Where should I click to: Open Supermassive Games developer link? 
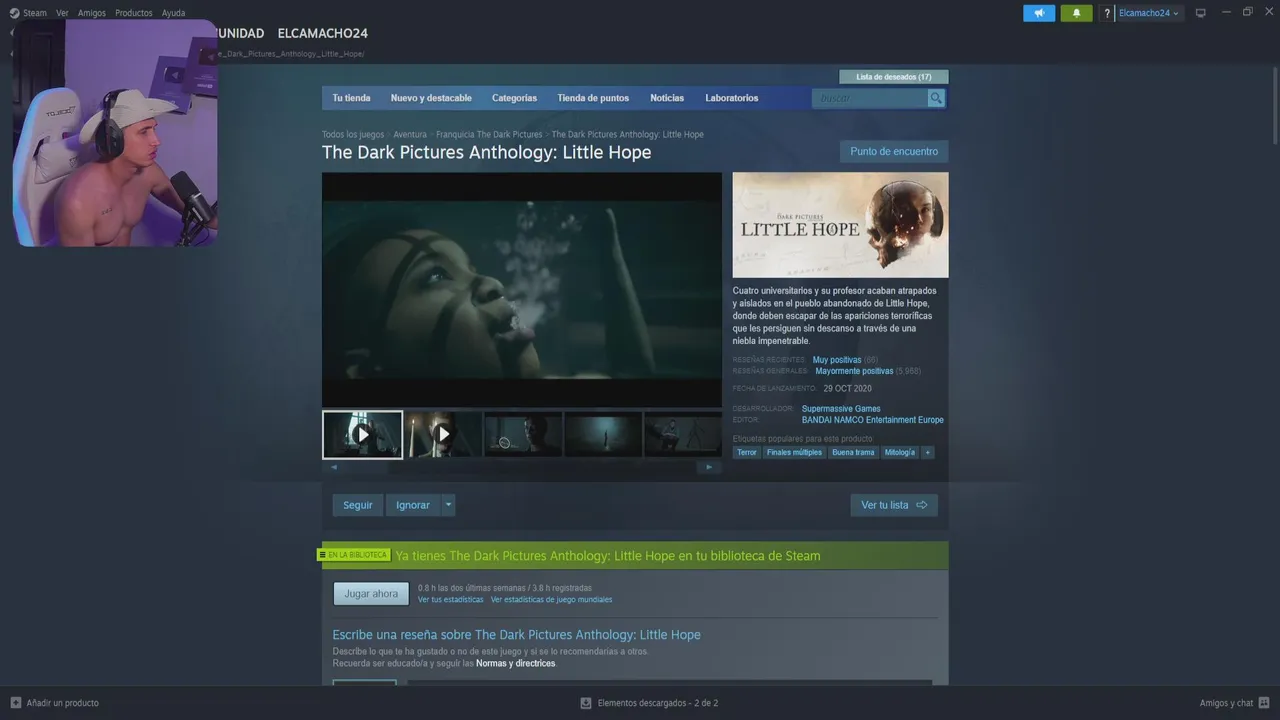pos(841,409)
